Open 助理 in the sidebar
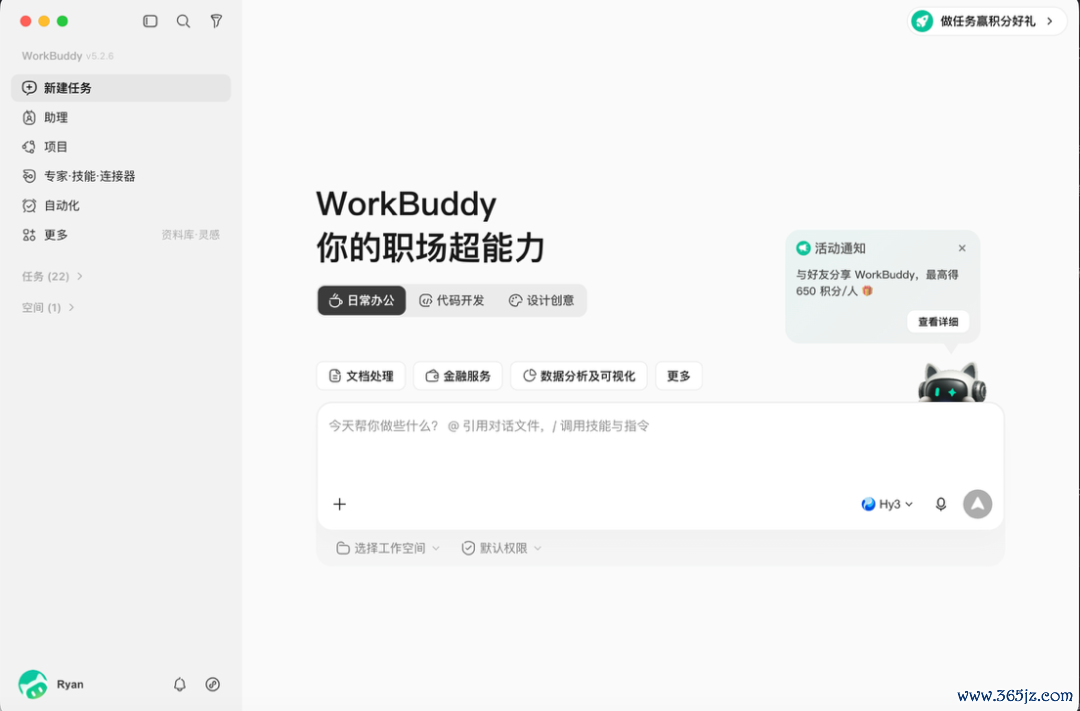Image resolution: width=1080 pixels, height=711 pixels. [x=121, y=118]
